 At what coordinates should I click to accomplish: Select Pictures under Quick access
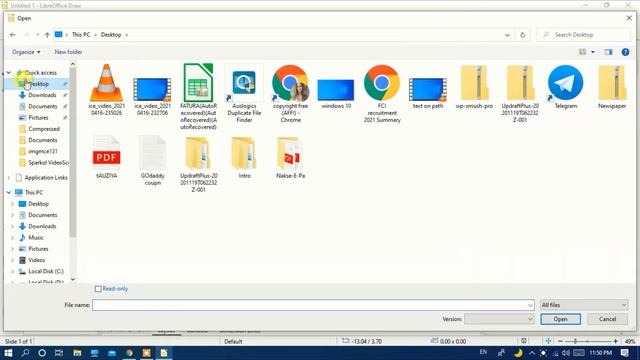(38, 118)
